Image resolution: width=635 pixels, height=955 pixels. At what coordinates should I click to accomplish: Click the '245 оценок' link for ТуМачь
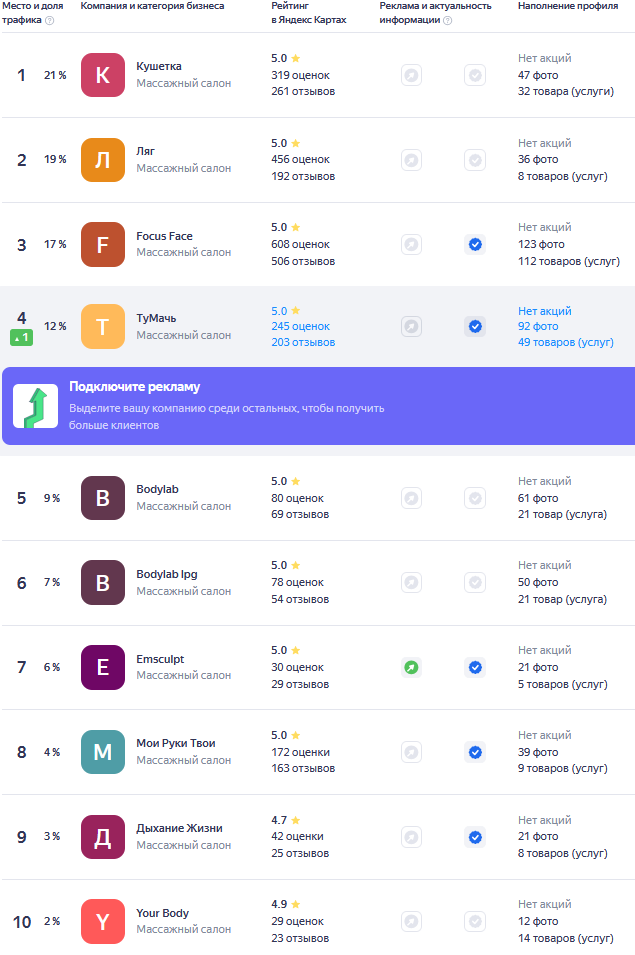click(x=300, y=326)
